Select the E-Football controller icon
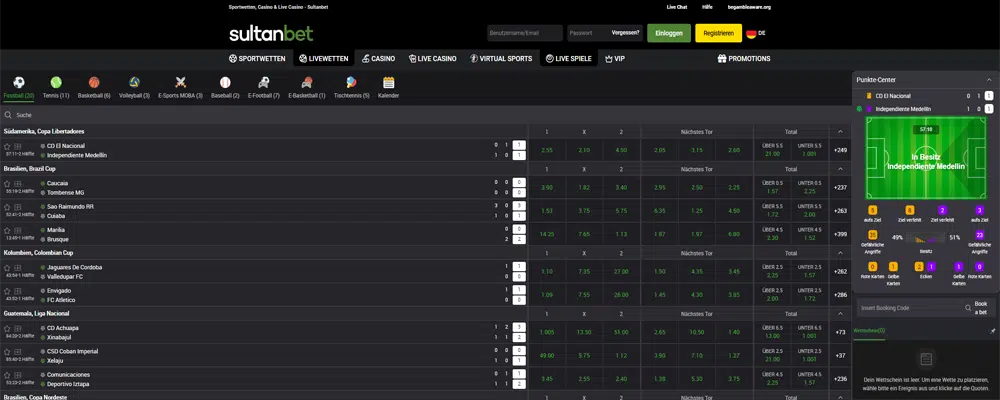 (x=263, y=83)
